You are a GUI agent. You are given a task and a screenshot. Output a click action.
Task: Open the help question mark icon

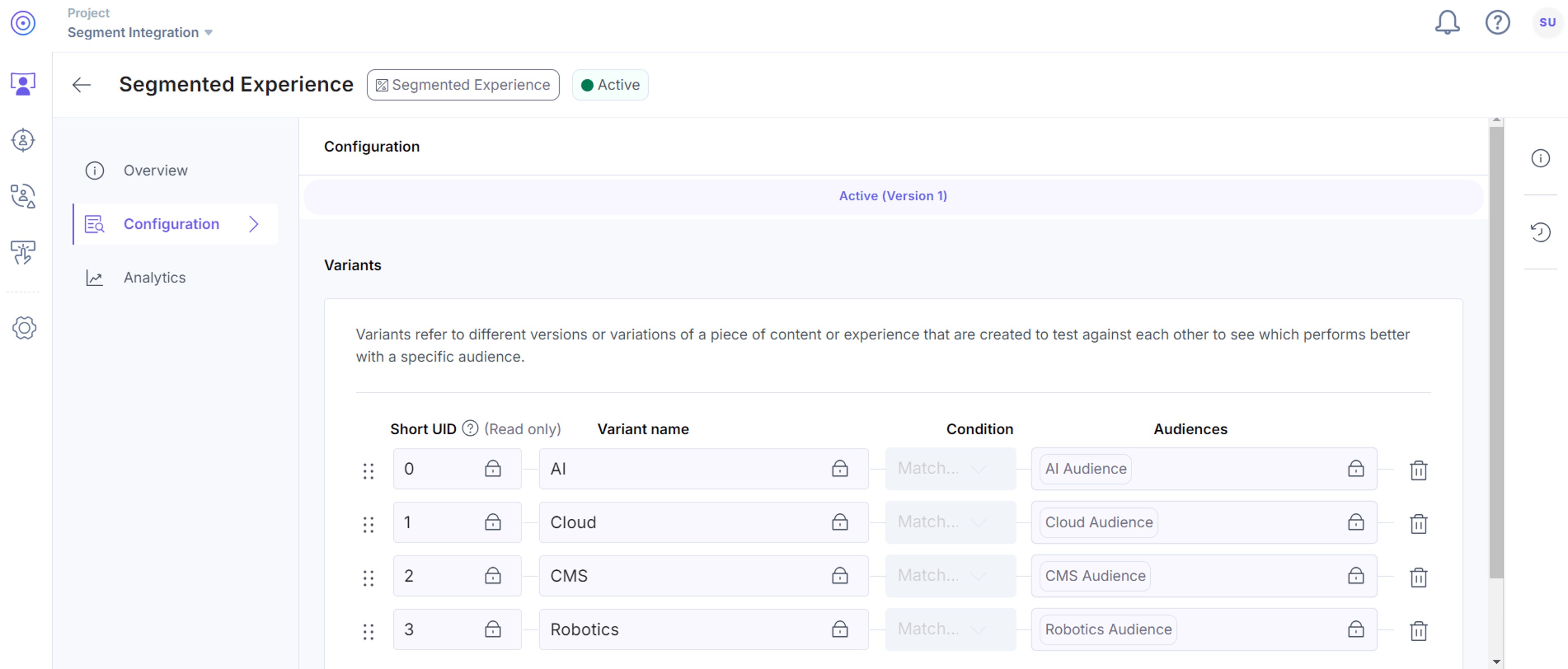click(1497, 22)
